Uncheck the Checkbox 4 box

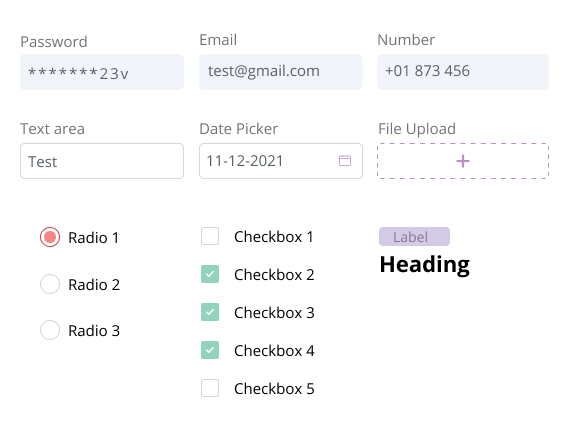210,350
